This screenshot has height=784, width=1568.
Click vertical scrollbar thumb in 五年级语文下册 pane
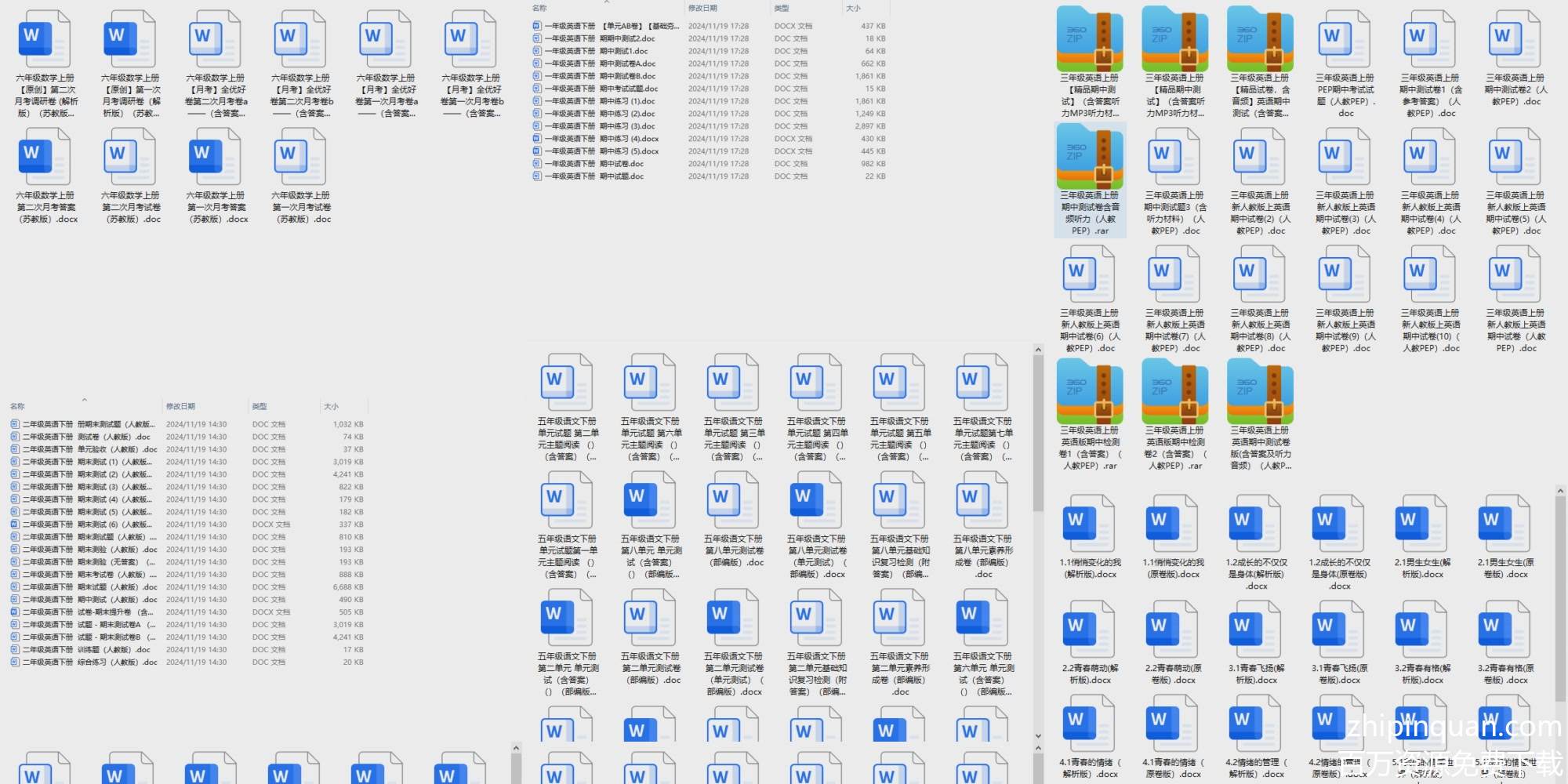pyautogui.click(x=1038, y=434)
